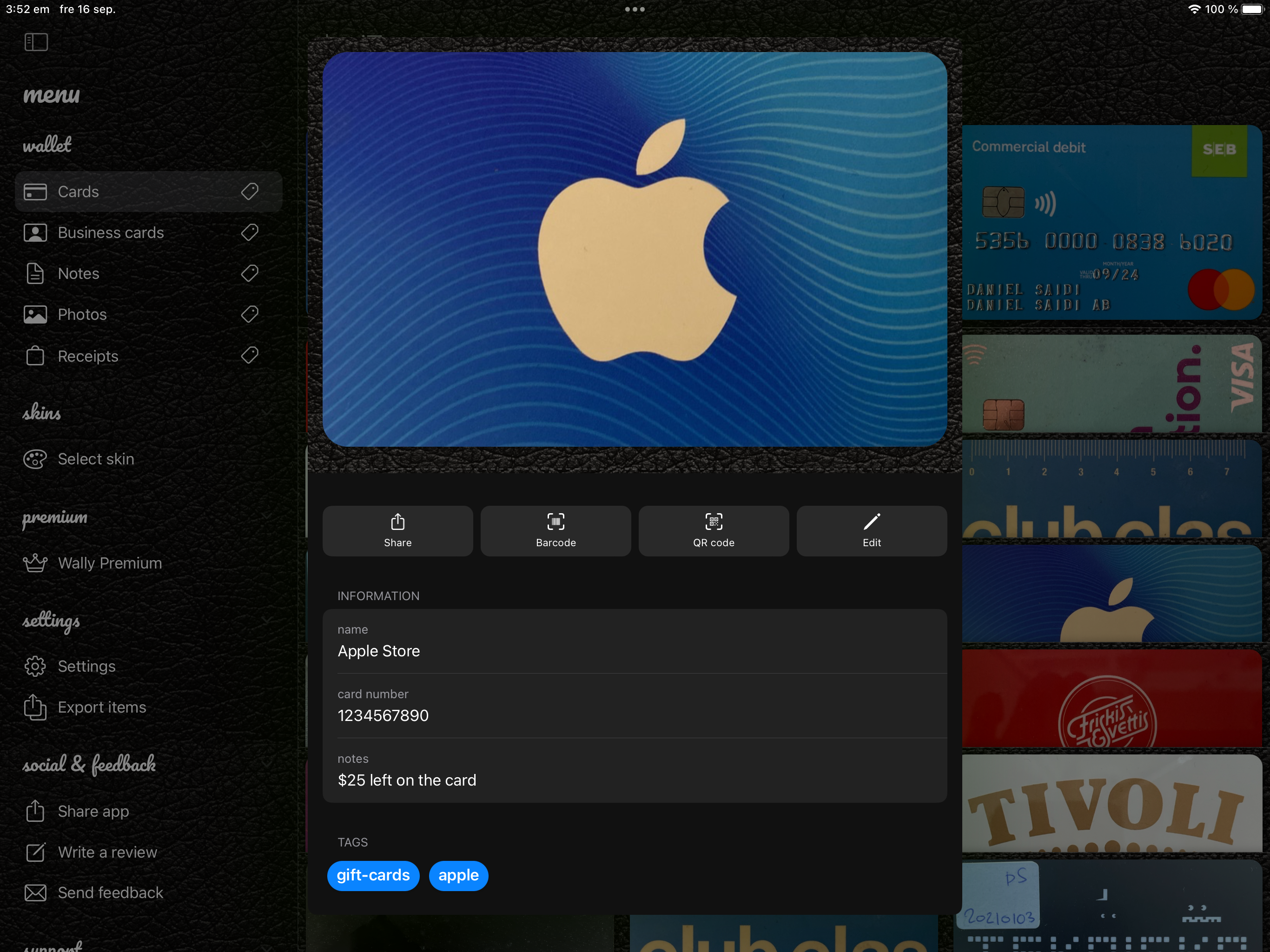The image size is (1270, 952).
Task: Click the Notes document icon
Action: coord(35,273)
